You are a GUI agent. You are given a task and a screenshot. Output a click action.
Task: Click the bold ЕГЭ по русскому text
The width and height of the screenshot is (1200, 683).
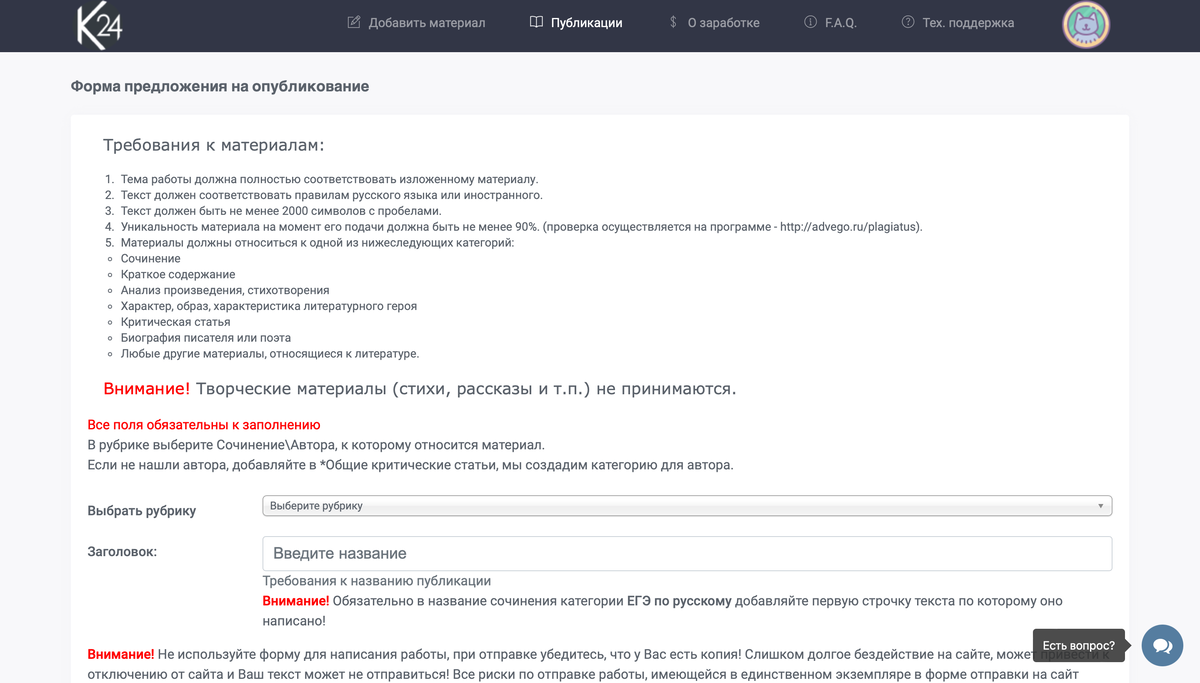point(679,601)
